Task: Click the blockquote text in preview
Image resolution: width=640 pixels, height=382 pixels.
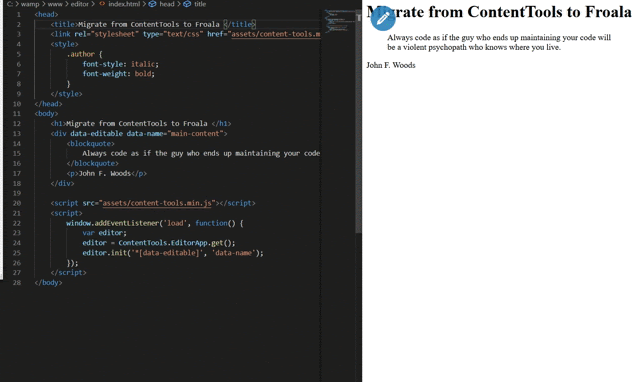Action: (x=499, y=42)
